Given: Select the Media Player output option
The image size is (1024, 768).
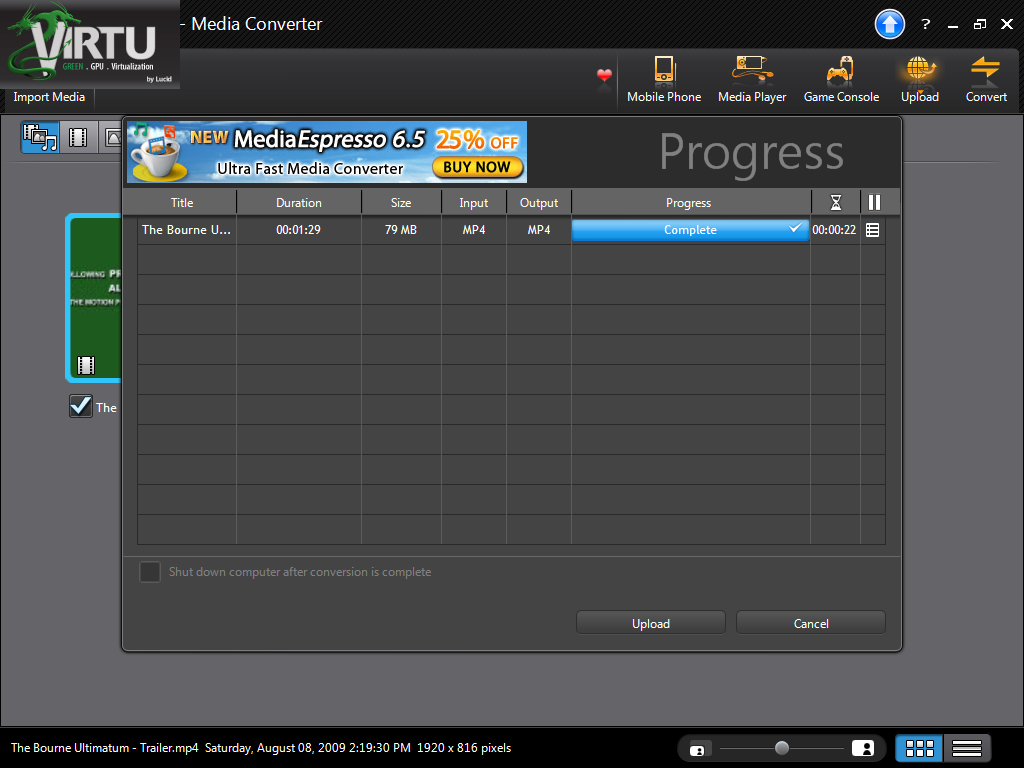Looking at the screenshot, I should (x=752, y=80).
